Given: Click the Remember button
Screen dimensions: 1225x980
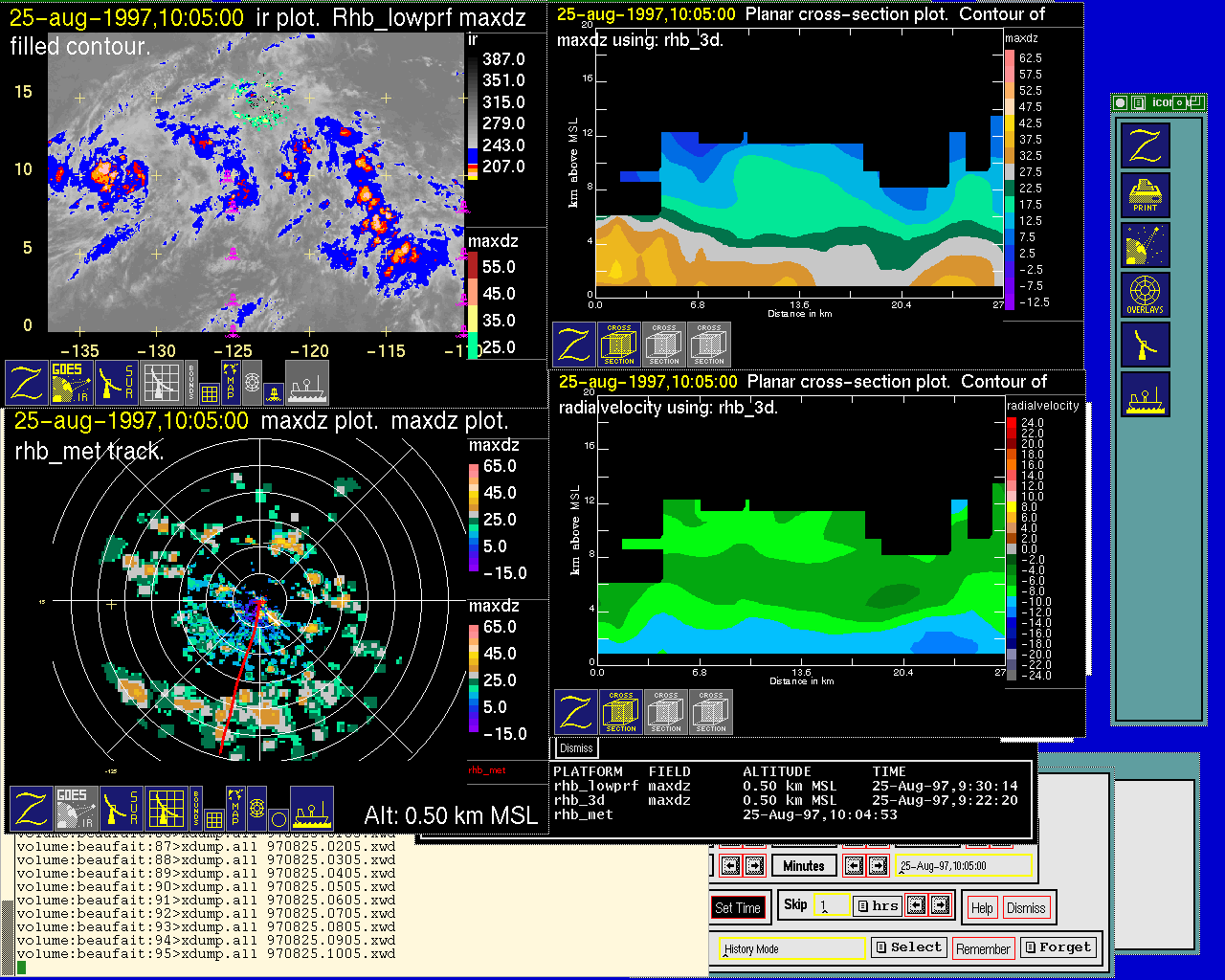Looking at the screenshot, I should [983, 948].
